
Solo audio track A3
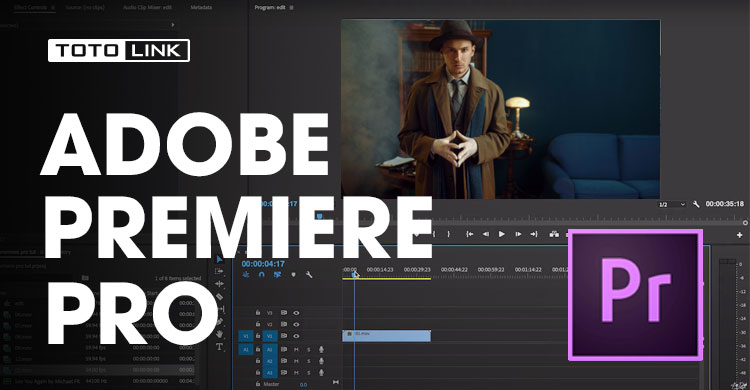309,373
